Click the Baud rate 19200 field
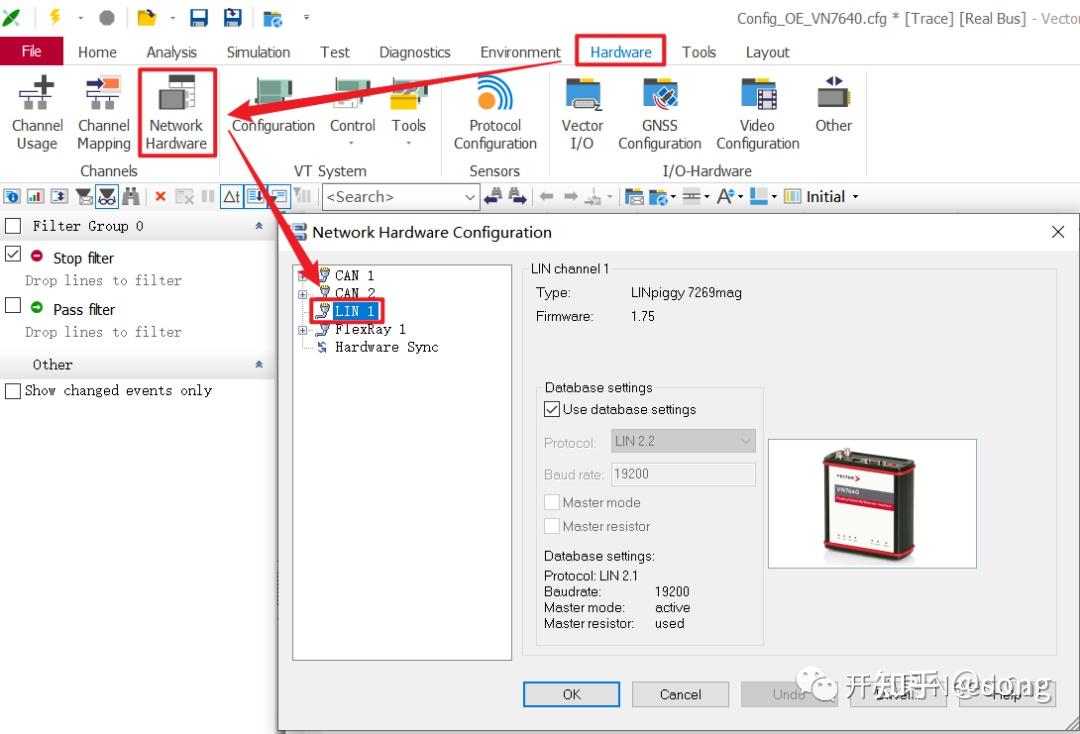Image resolution: width=1080 pixels, height=734 pixels. pos(683,474)
